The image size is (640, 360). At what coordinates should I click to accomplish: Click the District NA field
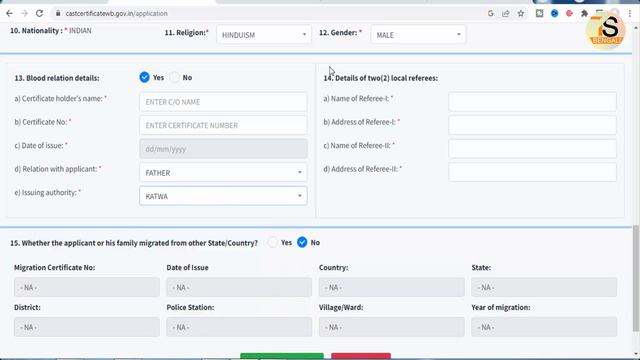[87, 327]
